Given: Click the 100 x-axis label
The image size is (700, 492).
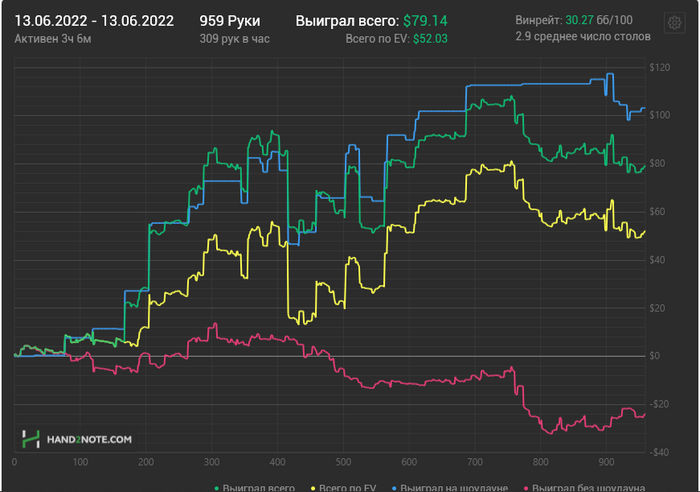Looking at the screenshot, I should coord(80,462).
